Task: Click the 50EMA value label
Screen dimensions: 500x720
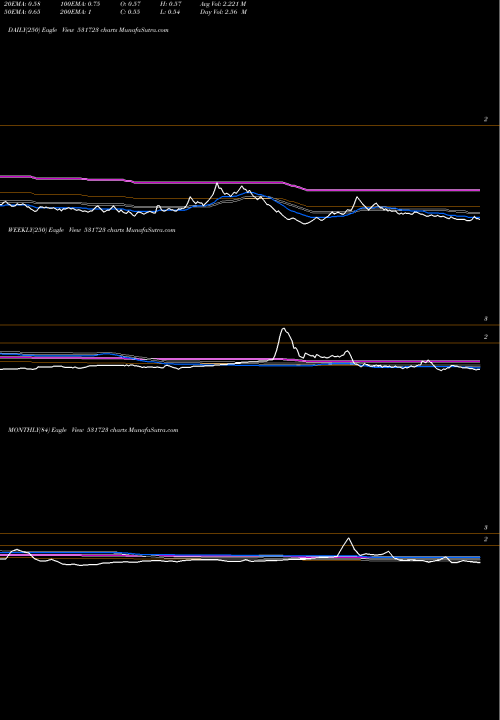Action: 22,12
